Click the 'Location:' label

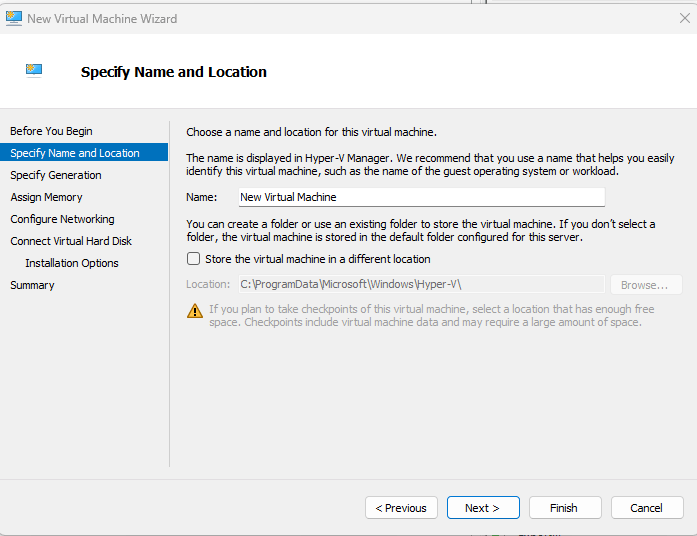208,284
